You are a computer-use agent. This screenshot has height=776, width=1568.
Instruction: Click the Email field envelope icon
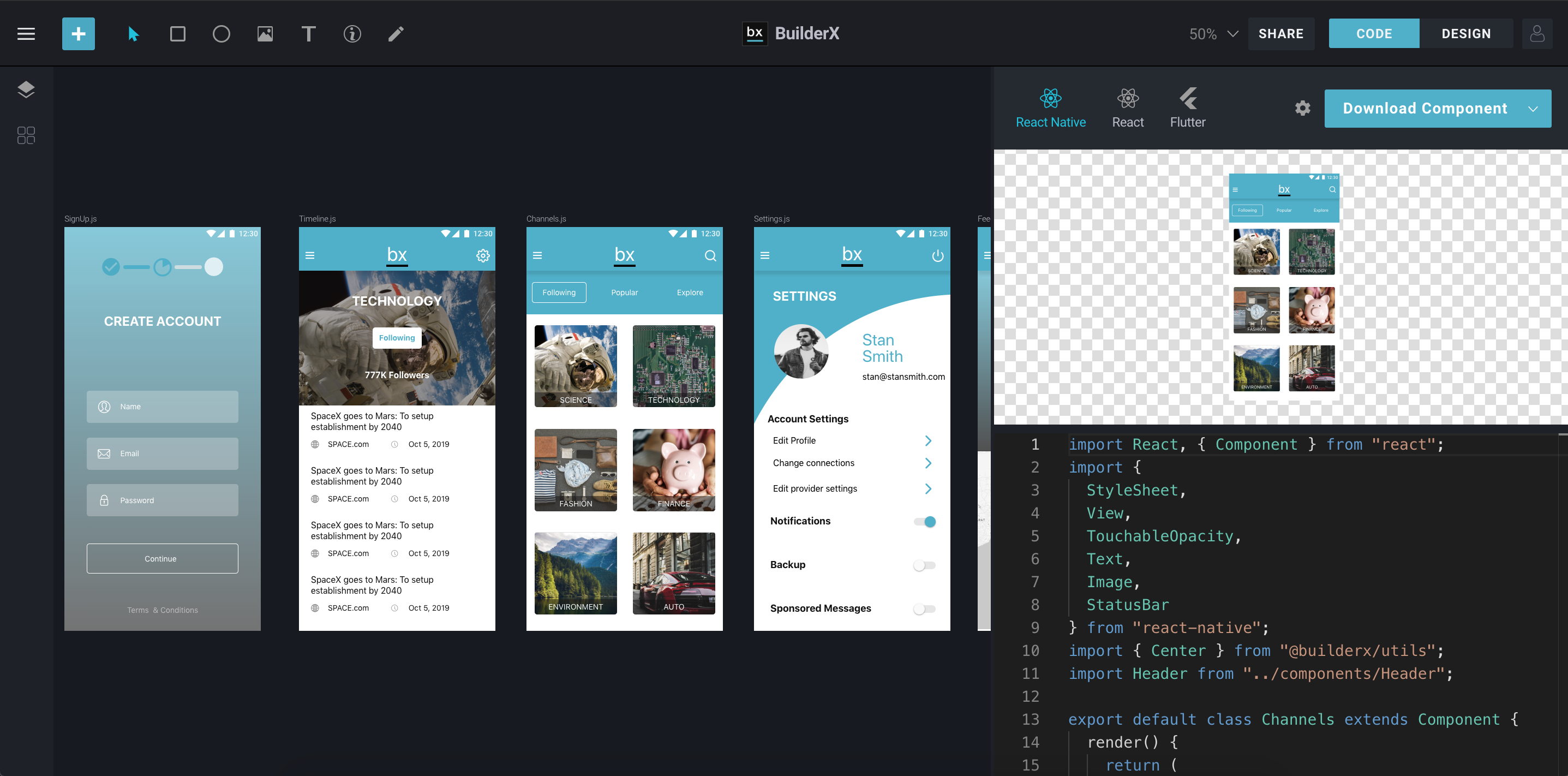104,453
